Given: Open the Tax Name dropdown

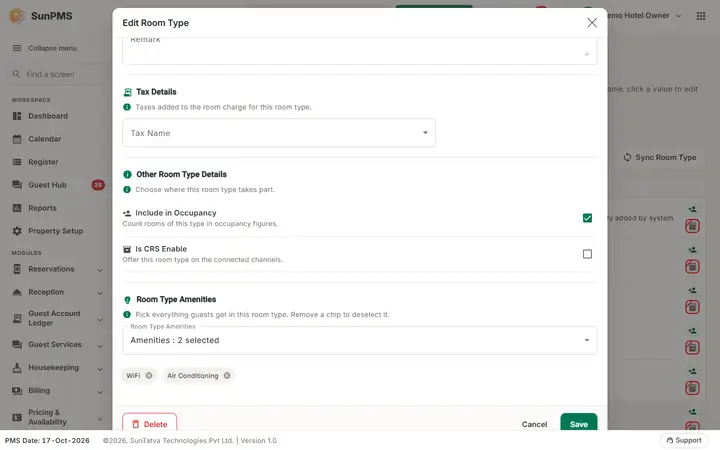Looking at the screenshot, I should 279,133.
